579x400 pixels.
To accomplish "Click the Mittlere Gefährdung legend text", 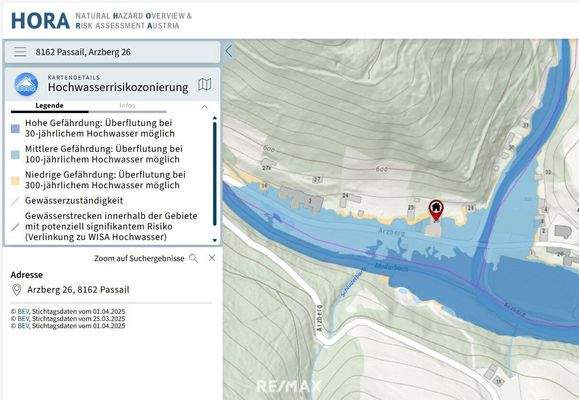I will pyautogui.click(x=104, y=154).
